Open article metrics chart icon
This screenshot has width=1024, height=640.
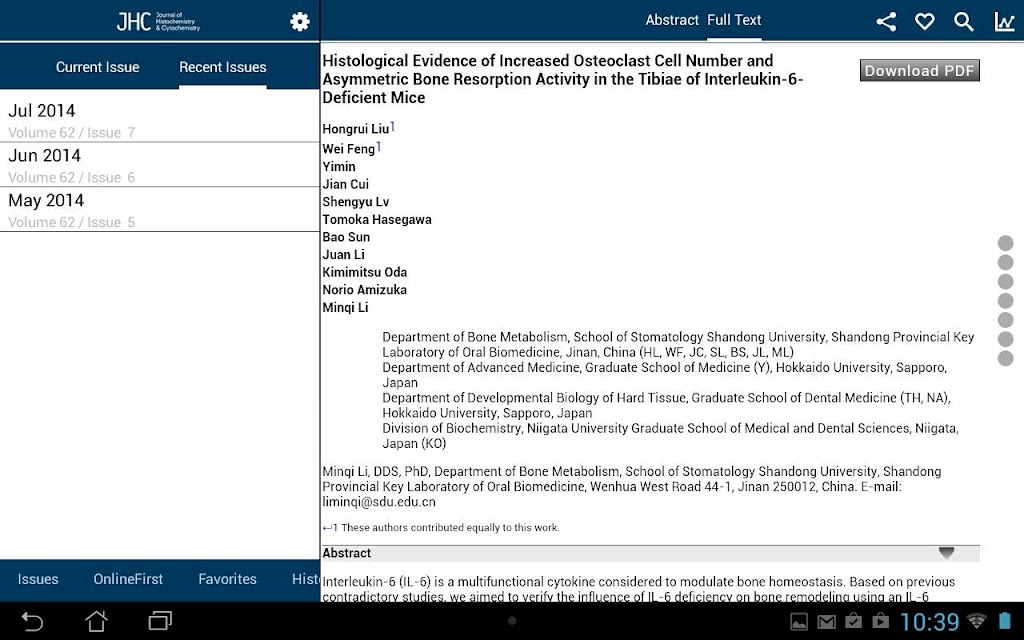click(x=1004, y=22)
